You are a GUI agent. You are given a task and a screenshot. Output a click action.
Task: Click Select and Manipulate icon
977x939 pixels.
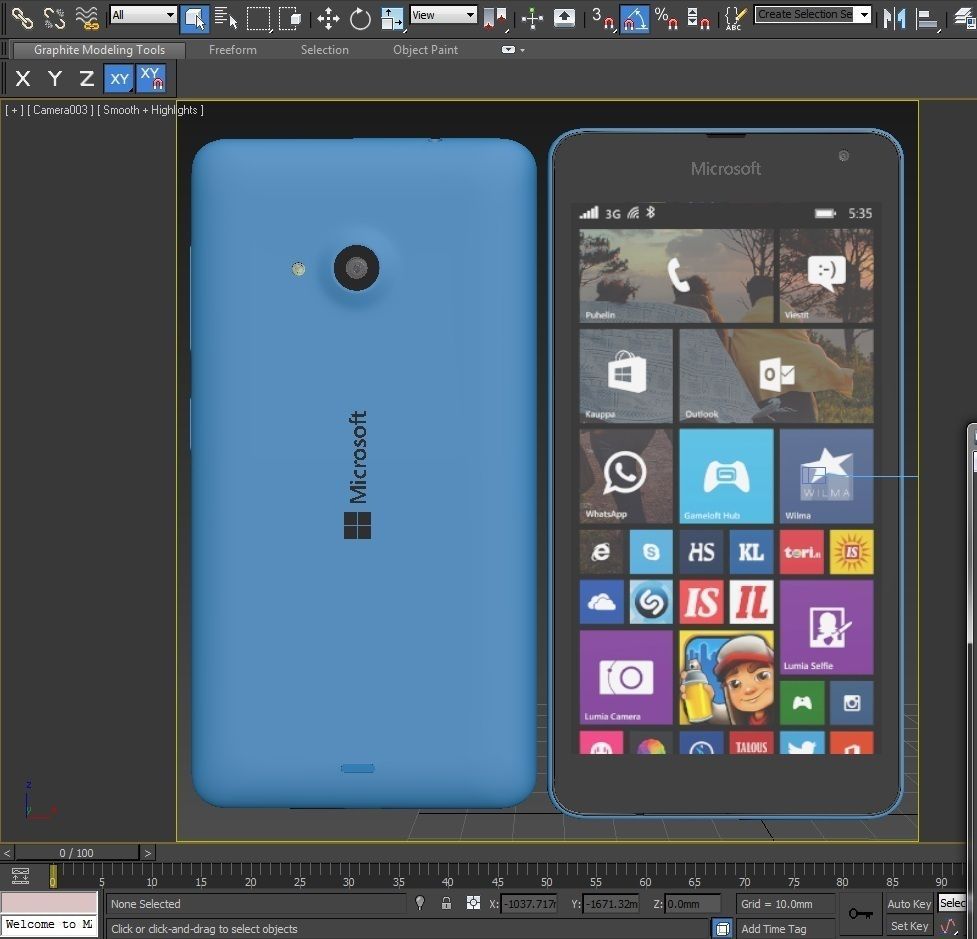[532, 19]
